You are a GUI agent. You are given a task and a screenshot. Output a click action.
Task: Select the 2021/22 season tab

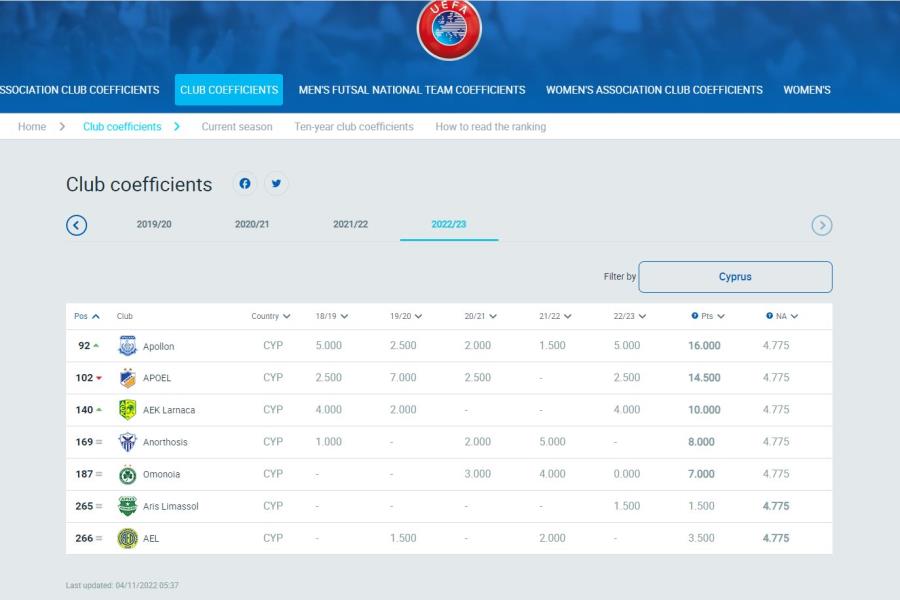tap(351, 224)
